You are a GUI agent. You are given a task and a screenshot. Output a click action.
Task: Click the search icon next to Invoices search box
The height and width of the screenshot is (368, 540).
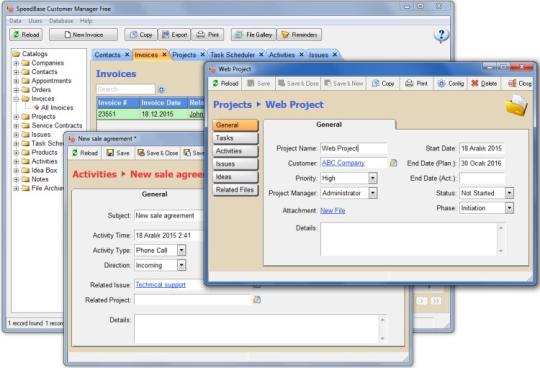pos(161,90)
